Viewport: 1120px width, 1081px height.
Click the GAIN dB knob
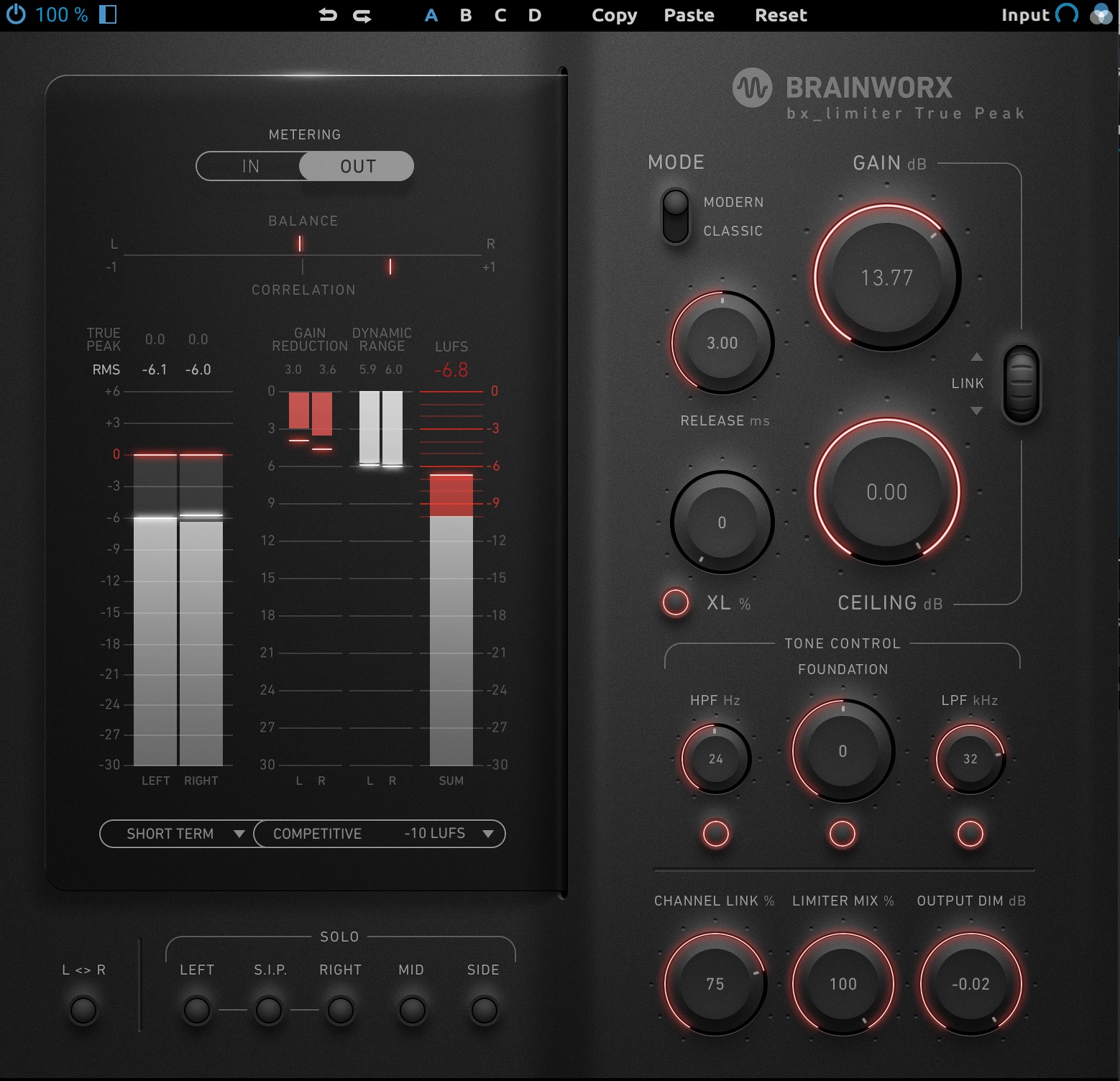(x=887, y=277)
